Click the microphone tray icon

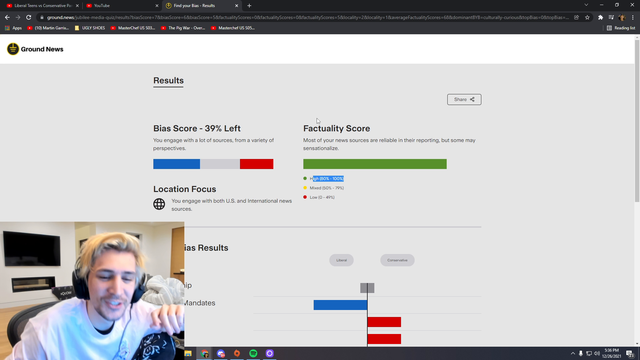(x=581, y=353)
